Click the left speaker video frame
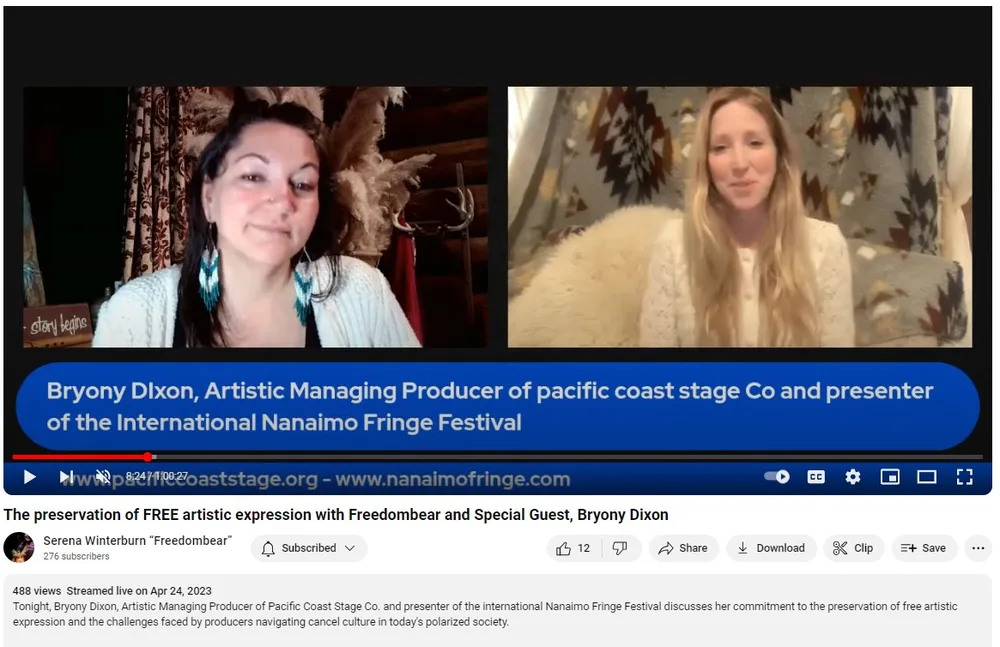This screenshot has height=647, width=1000. point(255,217)
